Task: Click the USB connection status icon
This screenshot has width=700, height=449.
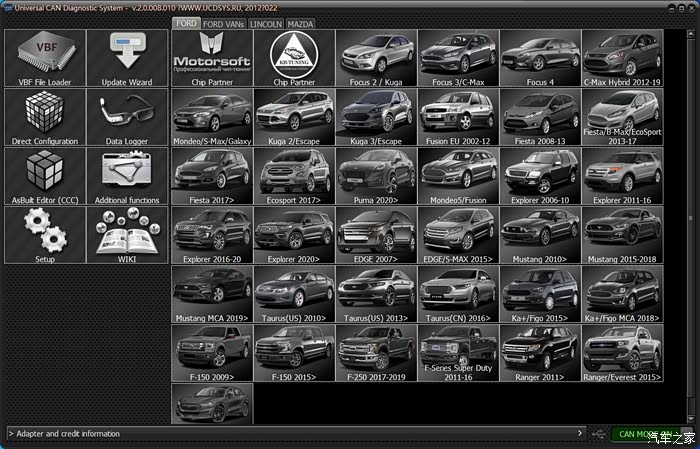Action: click(599, 434)
